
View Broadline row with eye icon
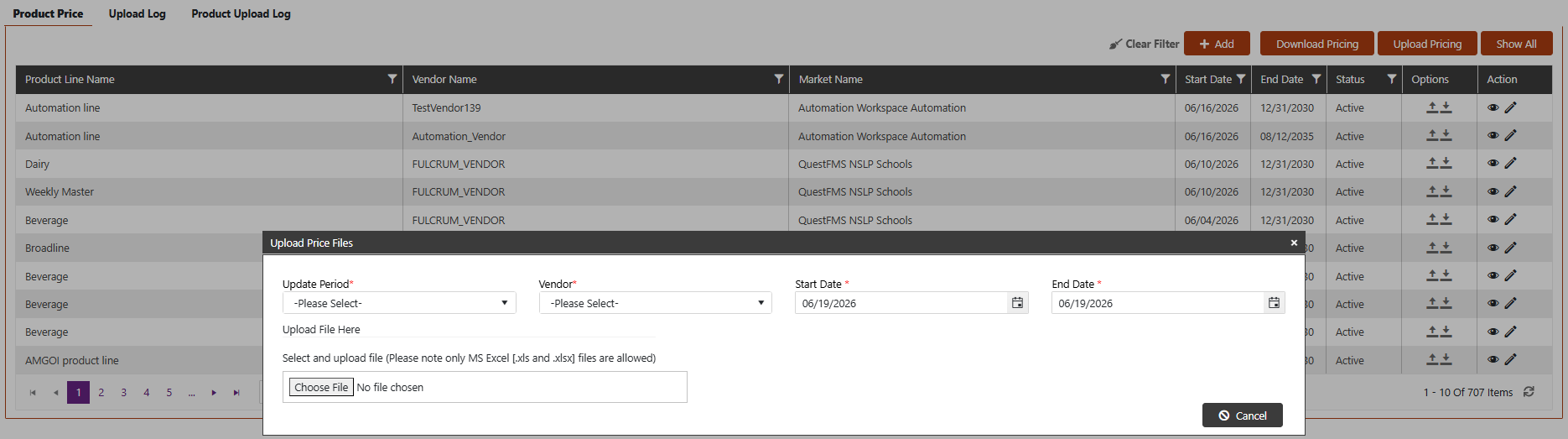pos(1493,248)
